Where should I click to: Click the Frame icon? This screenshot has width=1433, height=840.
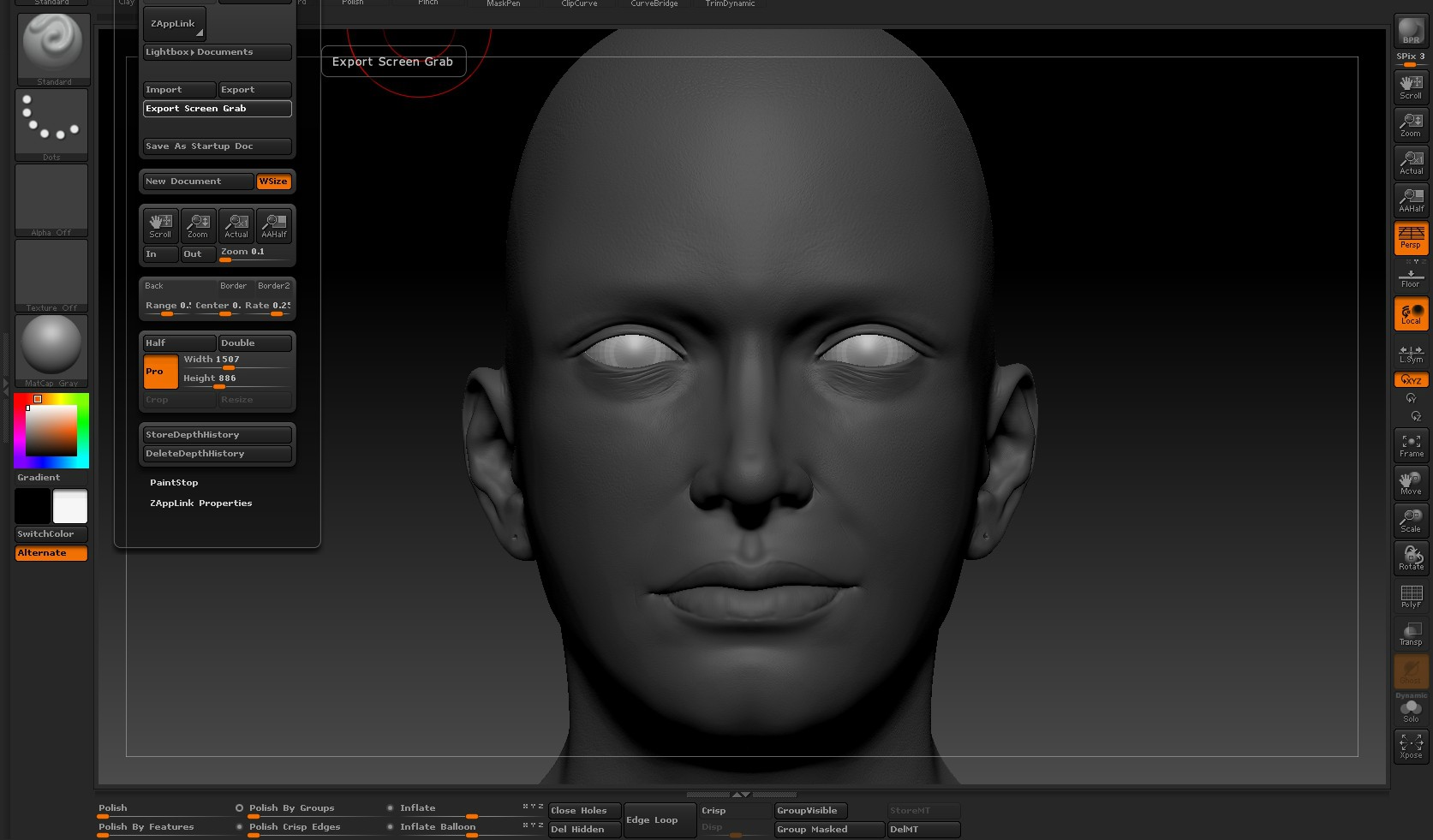[1411, 445]
